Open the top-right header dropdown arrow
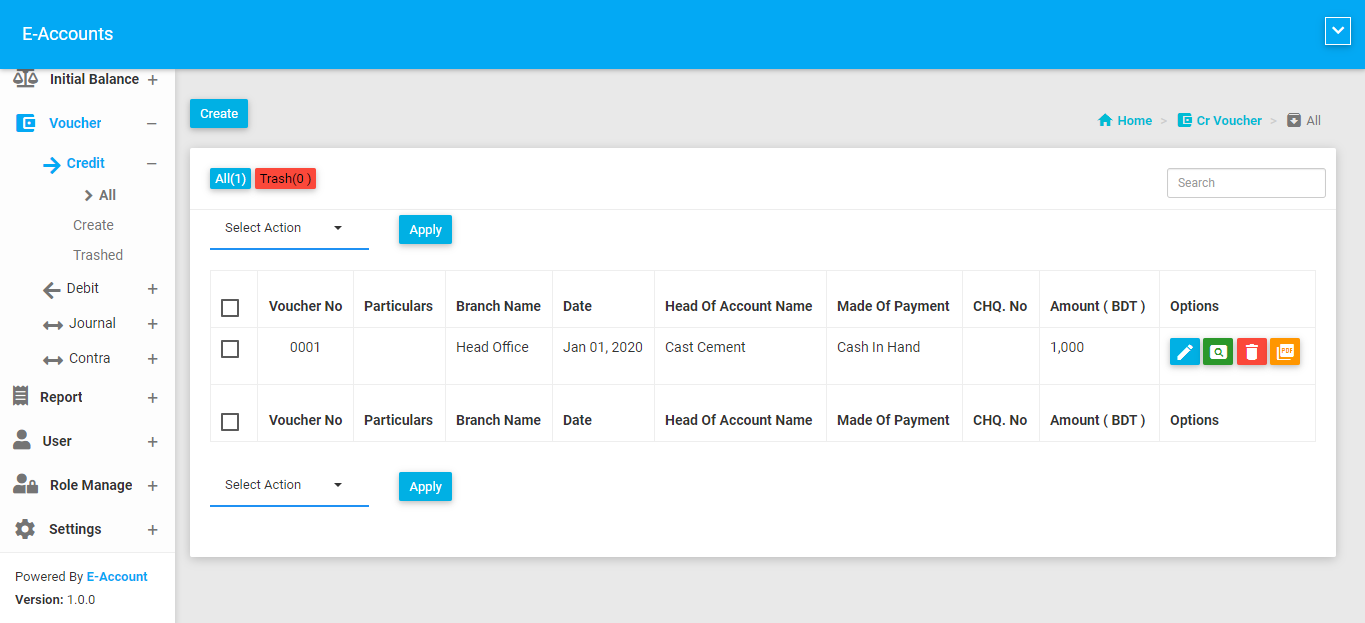 click(x=1337, y=32)
